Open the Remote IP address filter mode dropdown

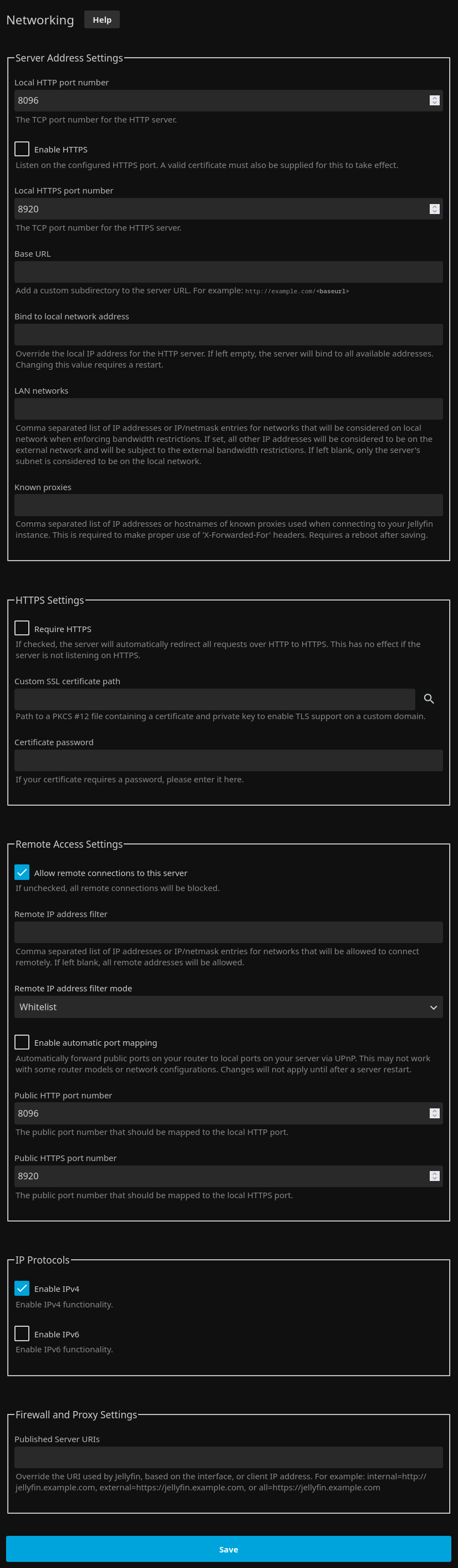click(228, 1007)
